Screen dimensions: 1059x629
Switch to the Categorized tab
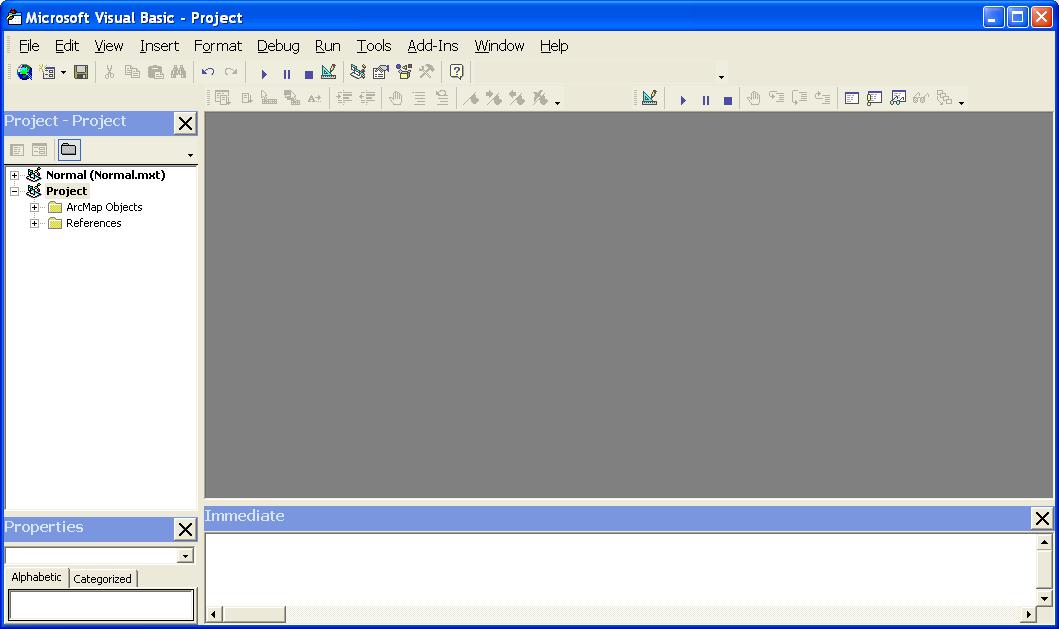[103, 579]
